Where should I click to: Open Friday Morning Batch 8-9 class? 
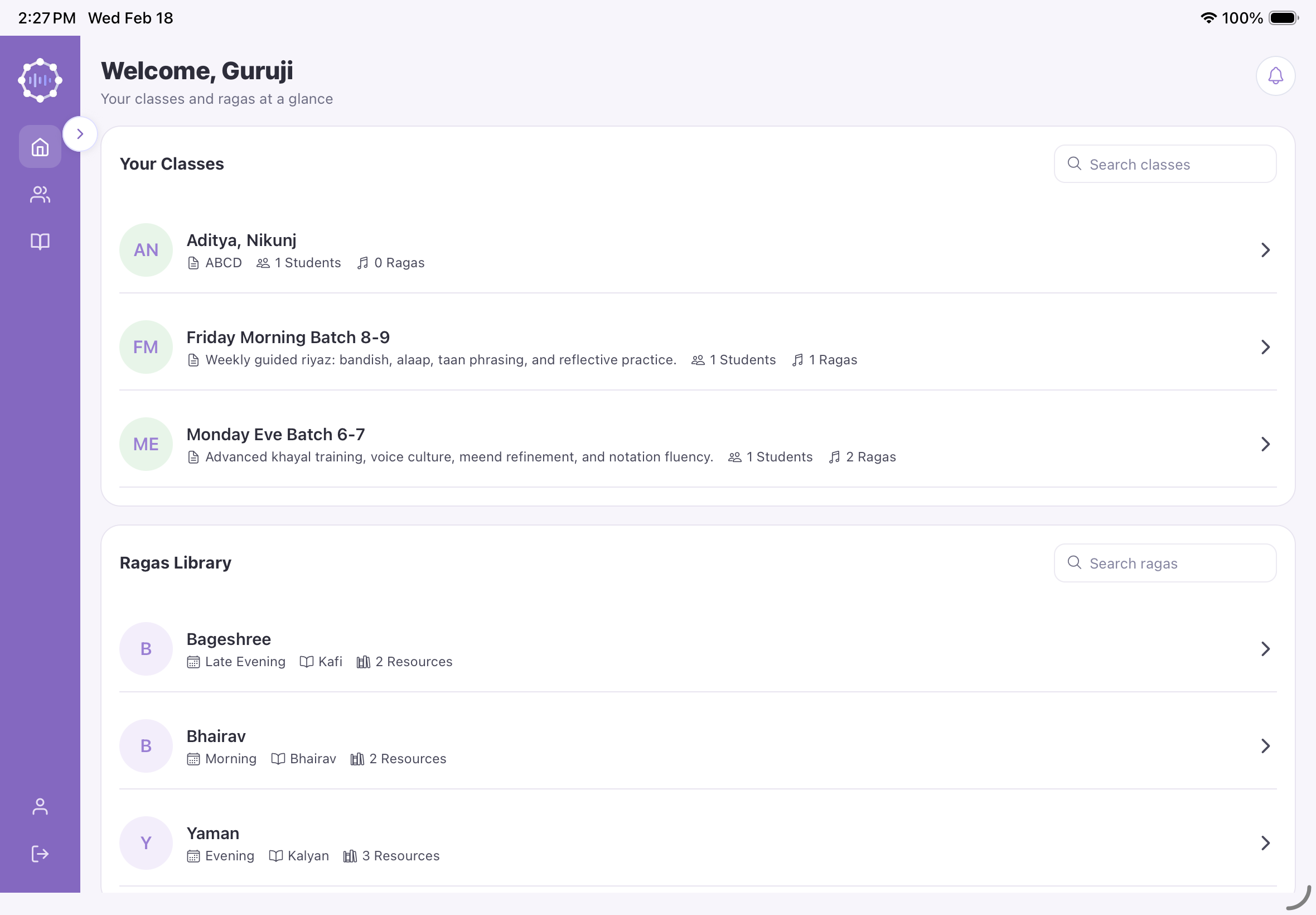click(288, 337)
